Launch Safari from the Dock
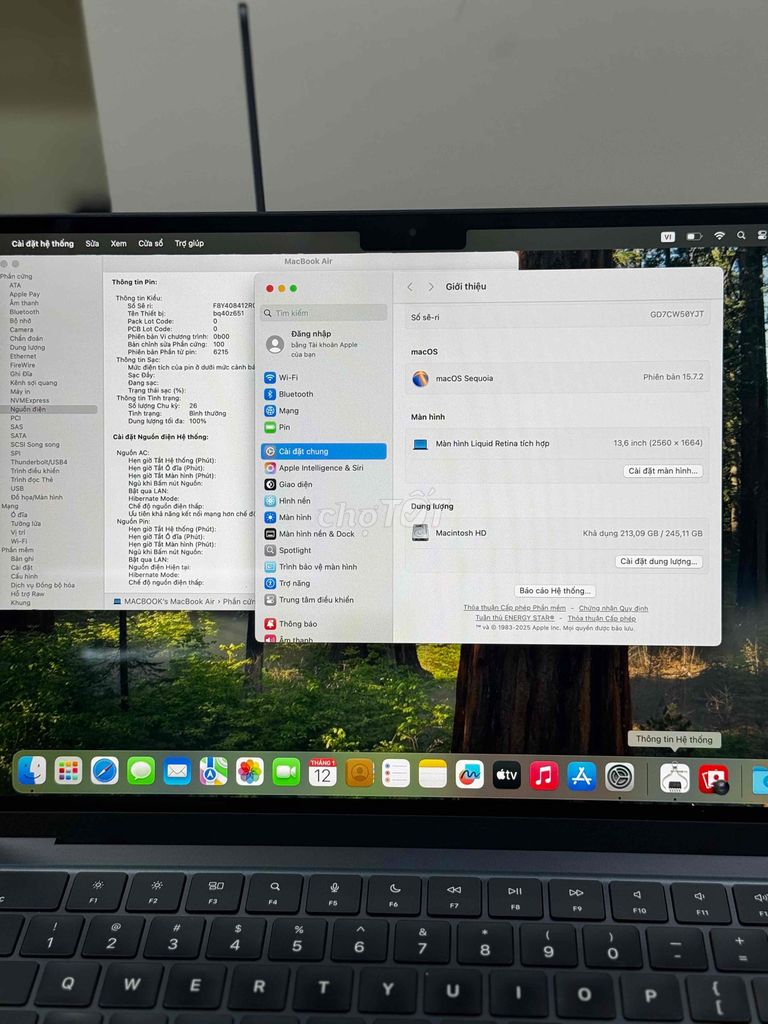Screen dimensions: 768x1024 coord(104,772)
